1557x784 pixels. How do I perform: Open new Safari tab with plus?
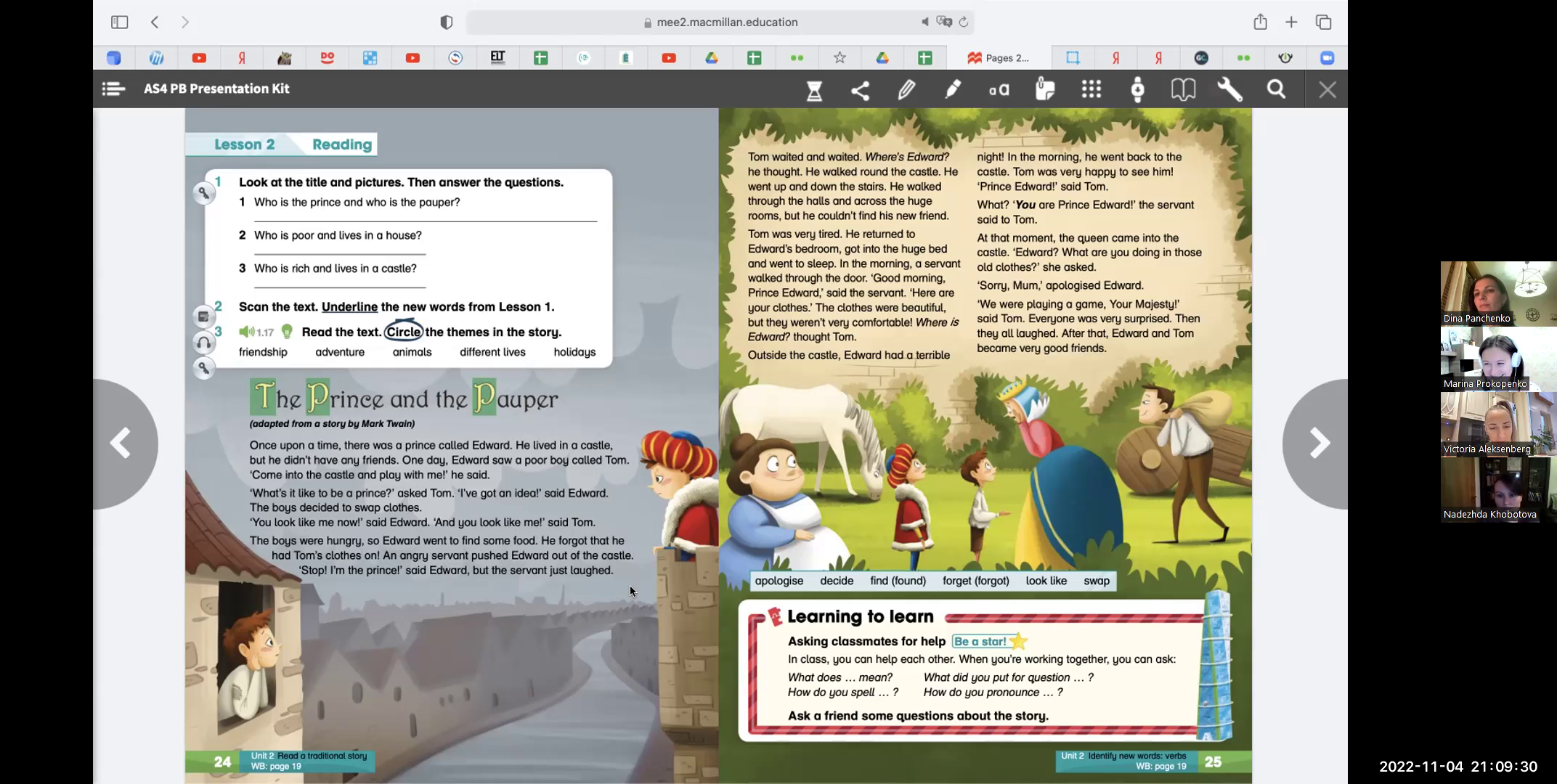tap(1291, 22)
